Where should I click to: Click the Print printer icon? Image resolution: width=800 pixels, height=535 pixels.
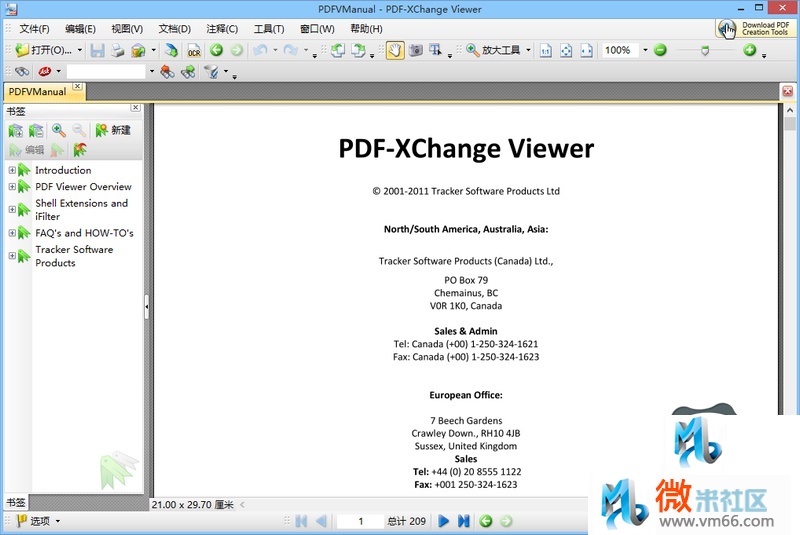(118, 50)
